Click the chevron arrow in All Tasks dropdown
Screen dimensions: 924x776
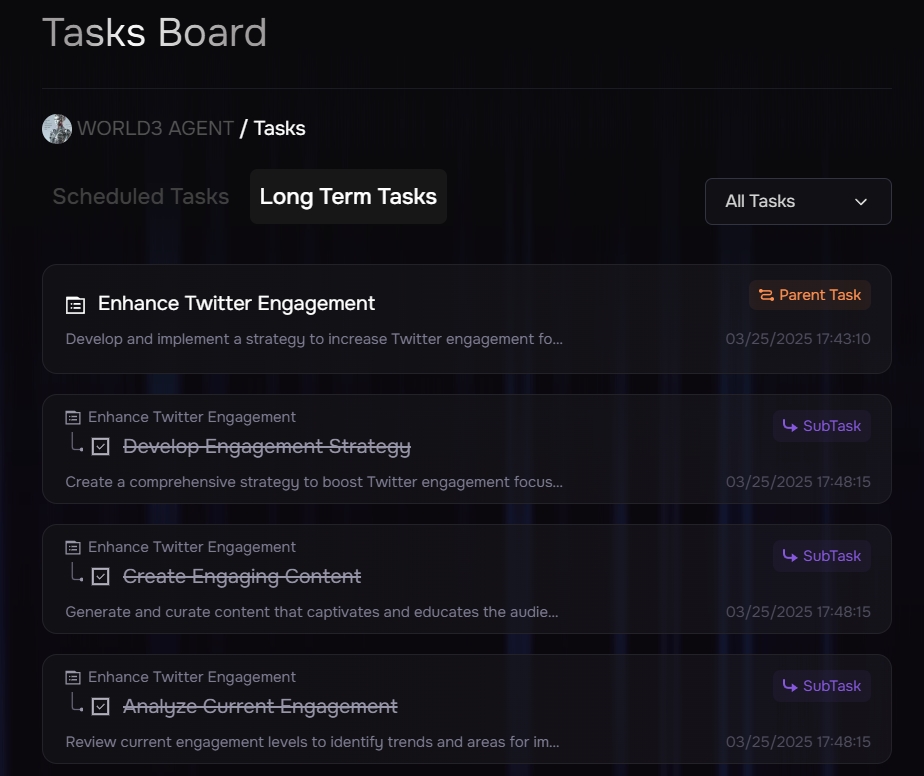tap(861, 201)
